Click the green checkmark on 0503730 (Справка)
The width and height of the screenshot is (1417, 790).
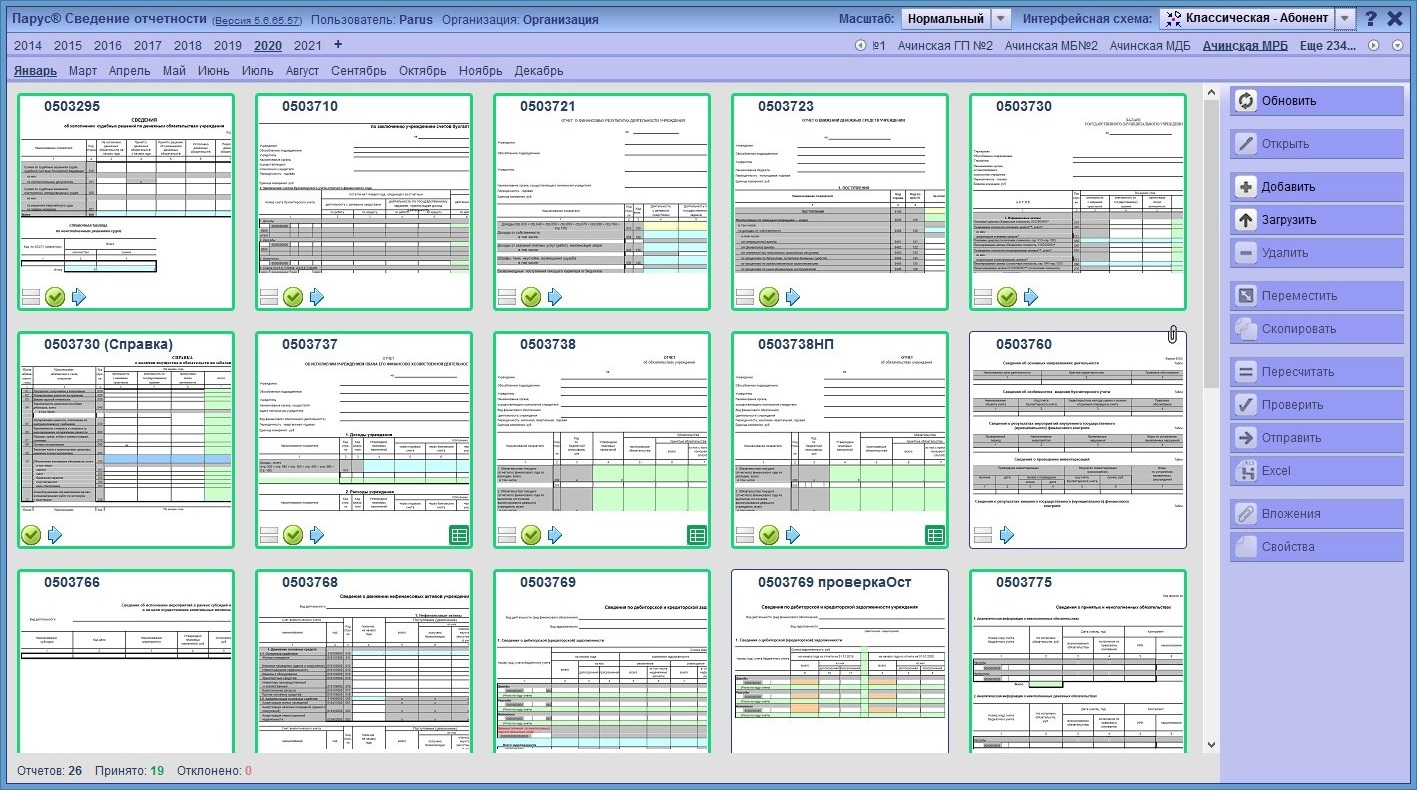tap(31, 535)
